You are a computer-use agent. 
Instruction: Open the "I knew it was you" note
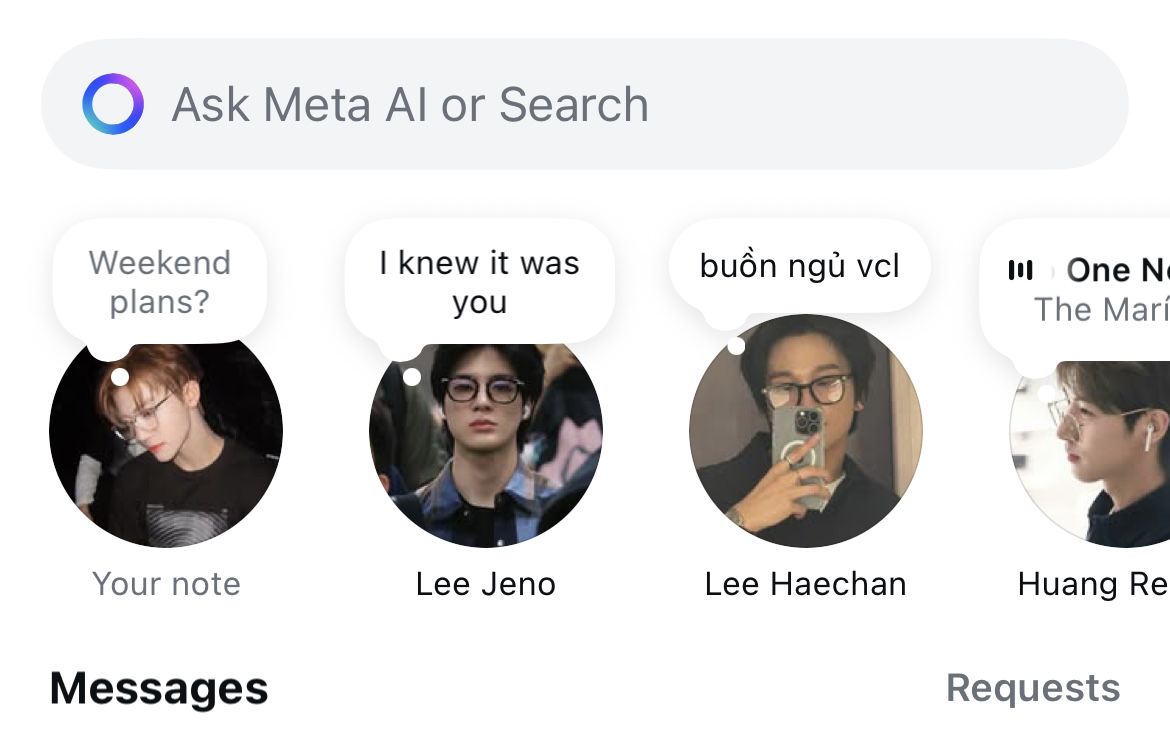(479, 282)
